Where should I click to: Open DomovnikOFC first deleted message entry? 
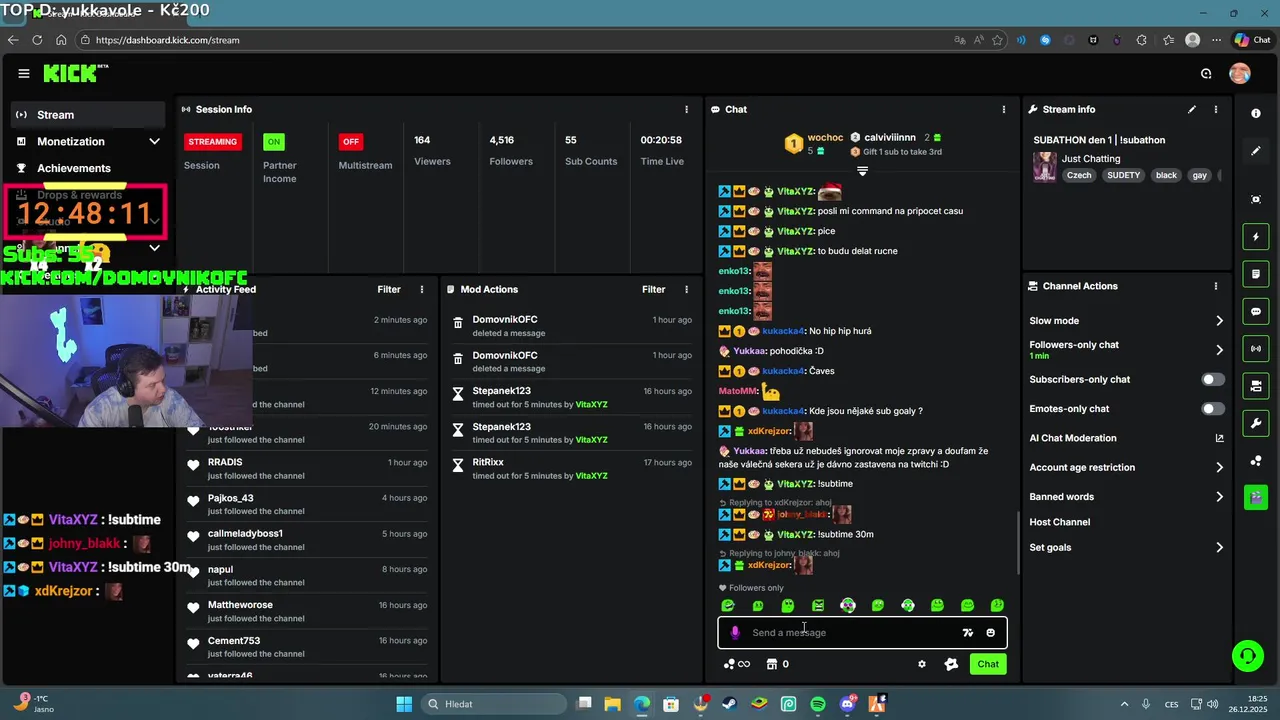[x=572, y=325]
